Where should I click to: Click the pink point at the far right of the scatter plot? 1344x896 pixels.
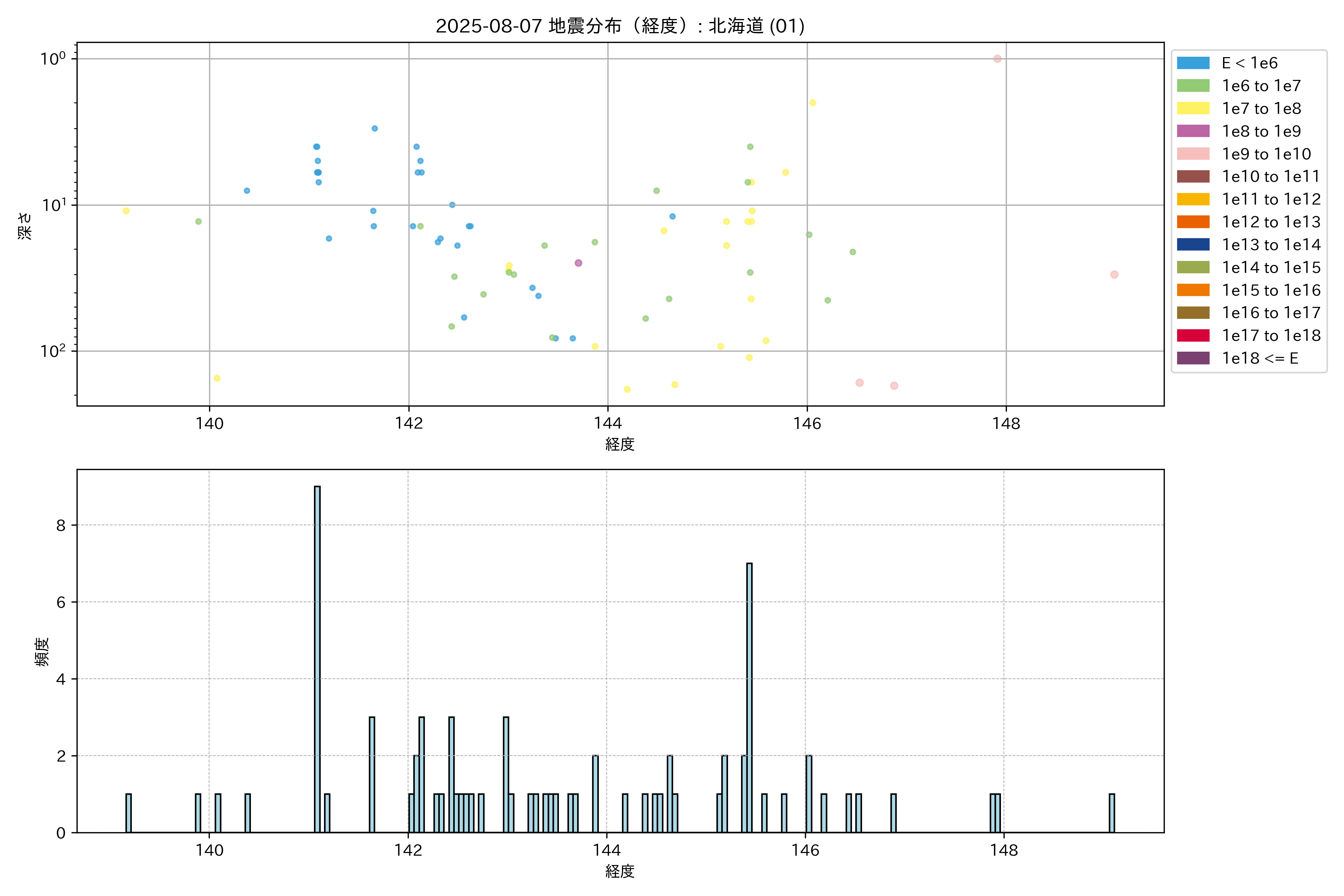point(1114,275)
